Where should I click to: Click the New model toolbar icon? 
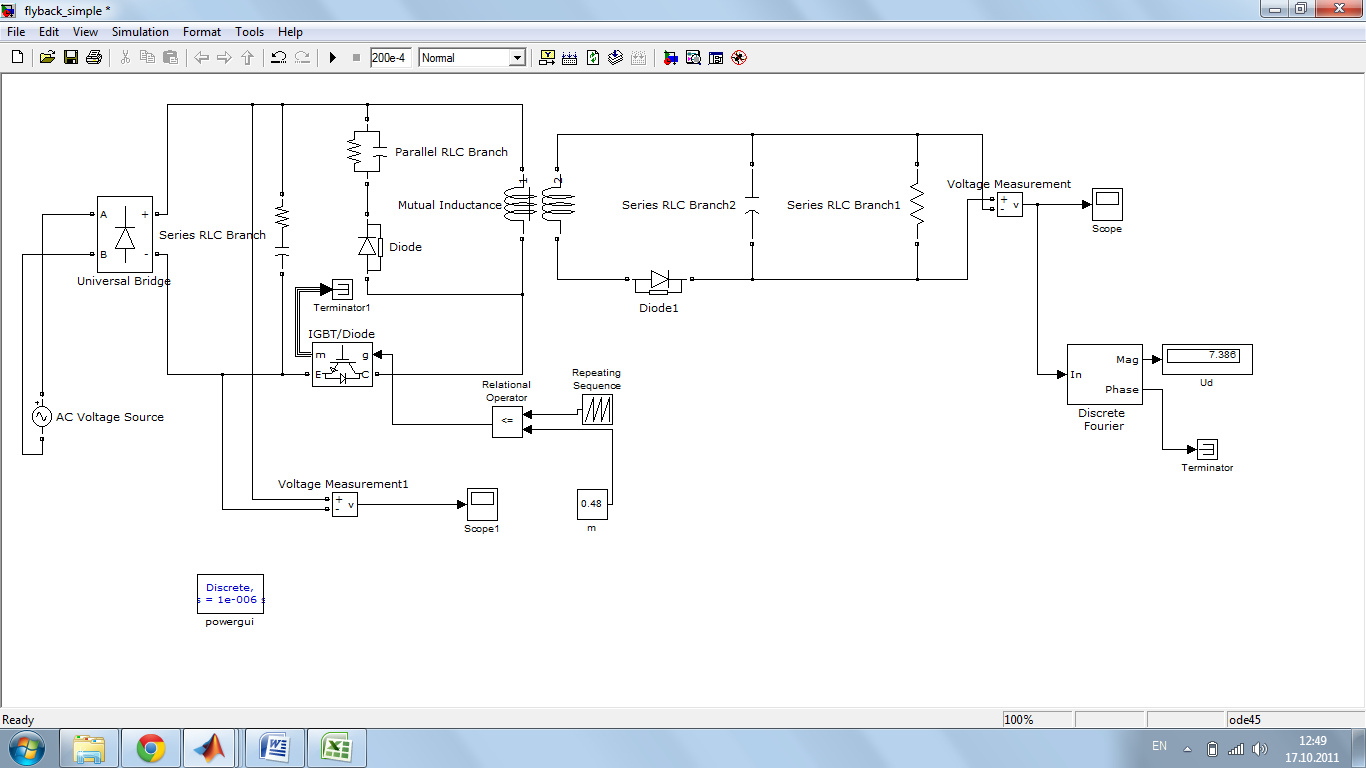click(17, 58)
